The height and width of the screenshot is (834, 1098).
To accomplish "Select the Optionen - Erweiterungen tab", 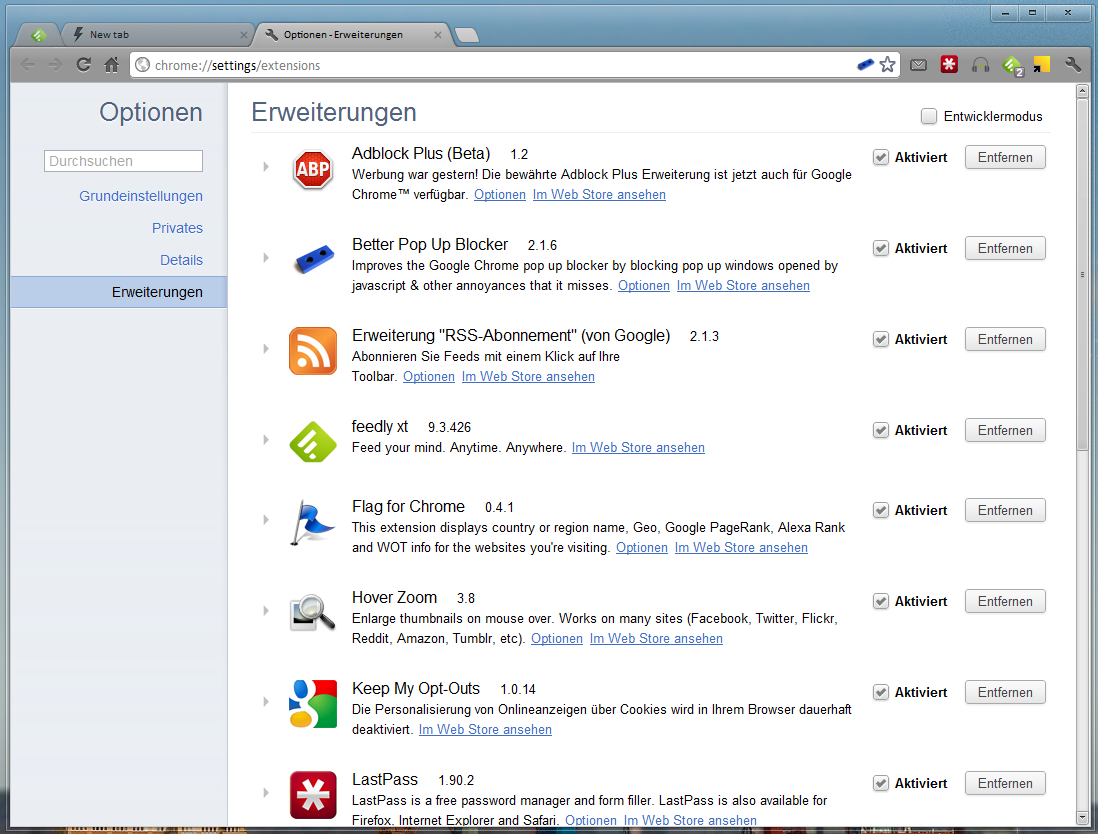I will pyautogui.click(x=352, y=34).
